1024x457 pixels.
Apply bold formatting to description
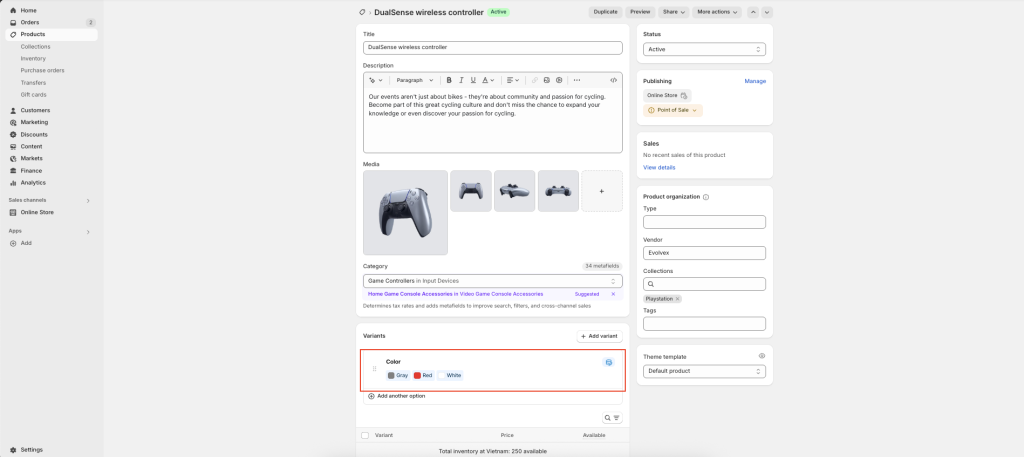449,80
